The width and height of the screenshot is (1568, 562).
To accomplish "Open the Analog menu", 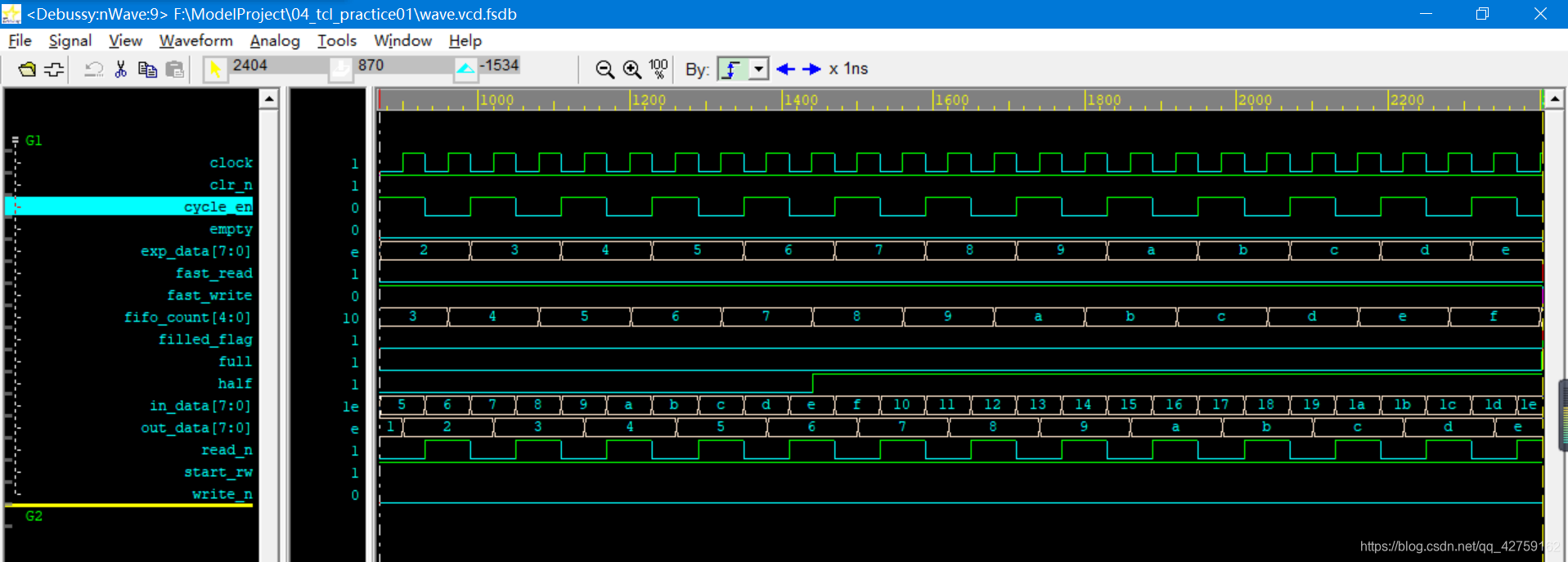I will pos(275,40).
